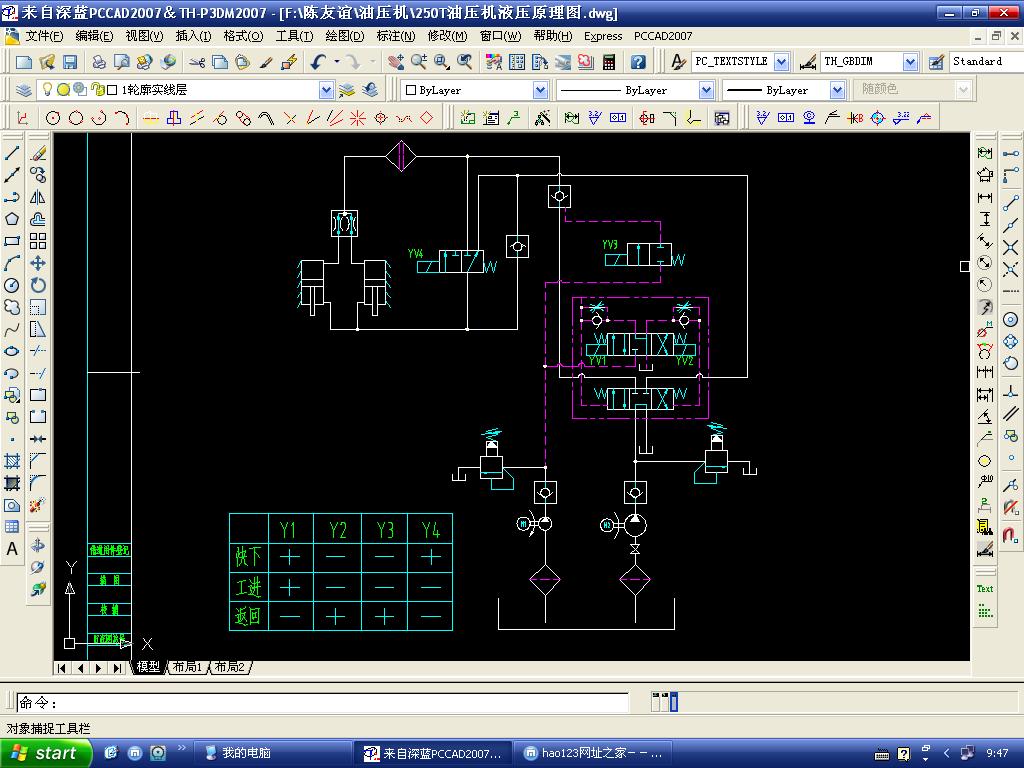Toggle the layer lightbulb on/off

tap(48, 89)
